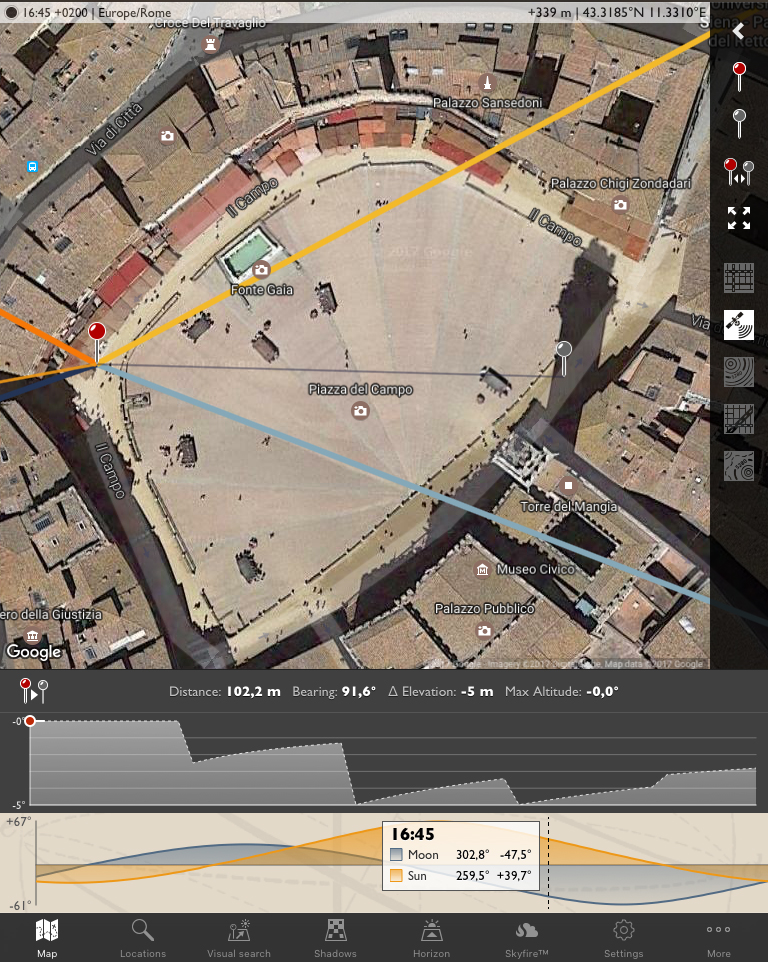
Task: Switch to street grid map type
Action: coord(739,278)
